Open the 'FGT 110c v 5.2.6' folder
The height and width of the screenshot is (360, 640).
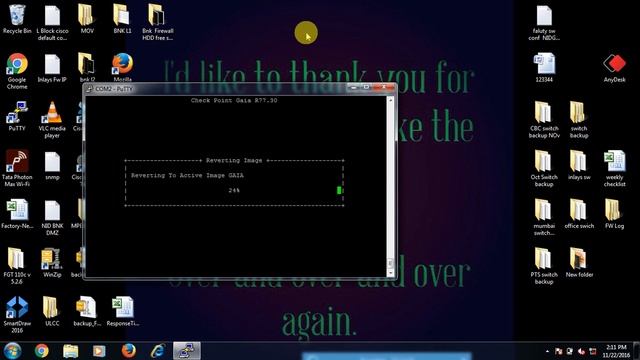click(x=17, y=266)
